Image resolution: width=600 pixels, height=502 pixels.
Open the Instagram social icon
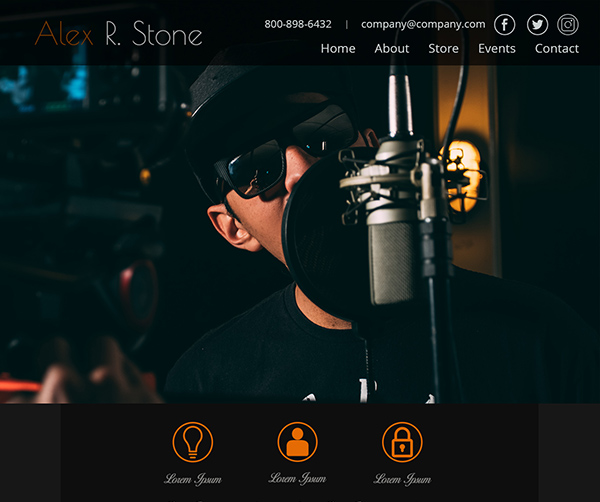567,24
